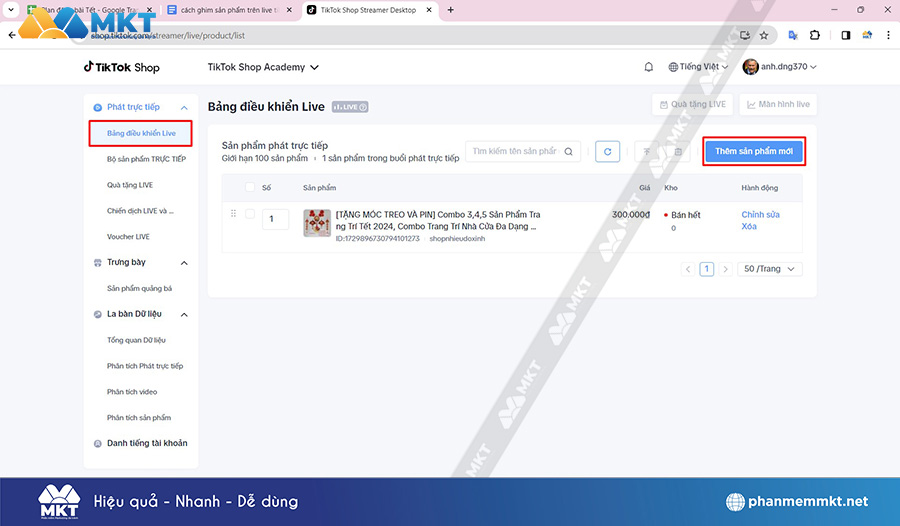Open Bộ sản phẩm TRỰC TIẾP
Viewport: 900px width, 526px height.
[146, 159]
